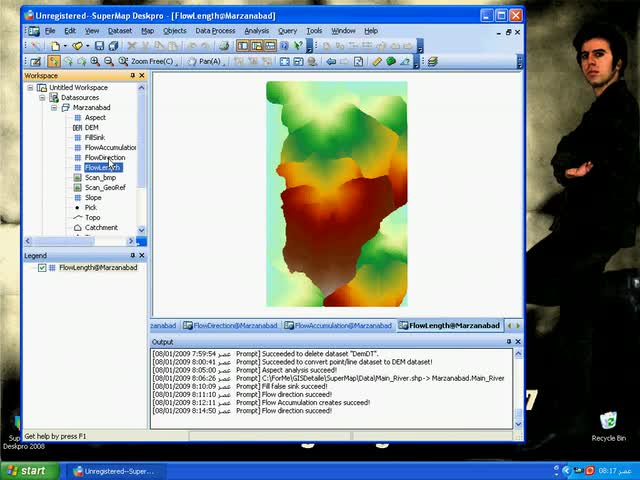This screenshot has height=480, width=640.
Task: Toggle FlowLength@Marzanabad layer visibility checkbox
Action: point(42,268)
